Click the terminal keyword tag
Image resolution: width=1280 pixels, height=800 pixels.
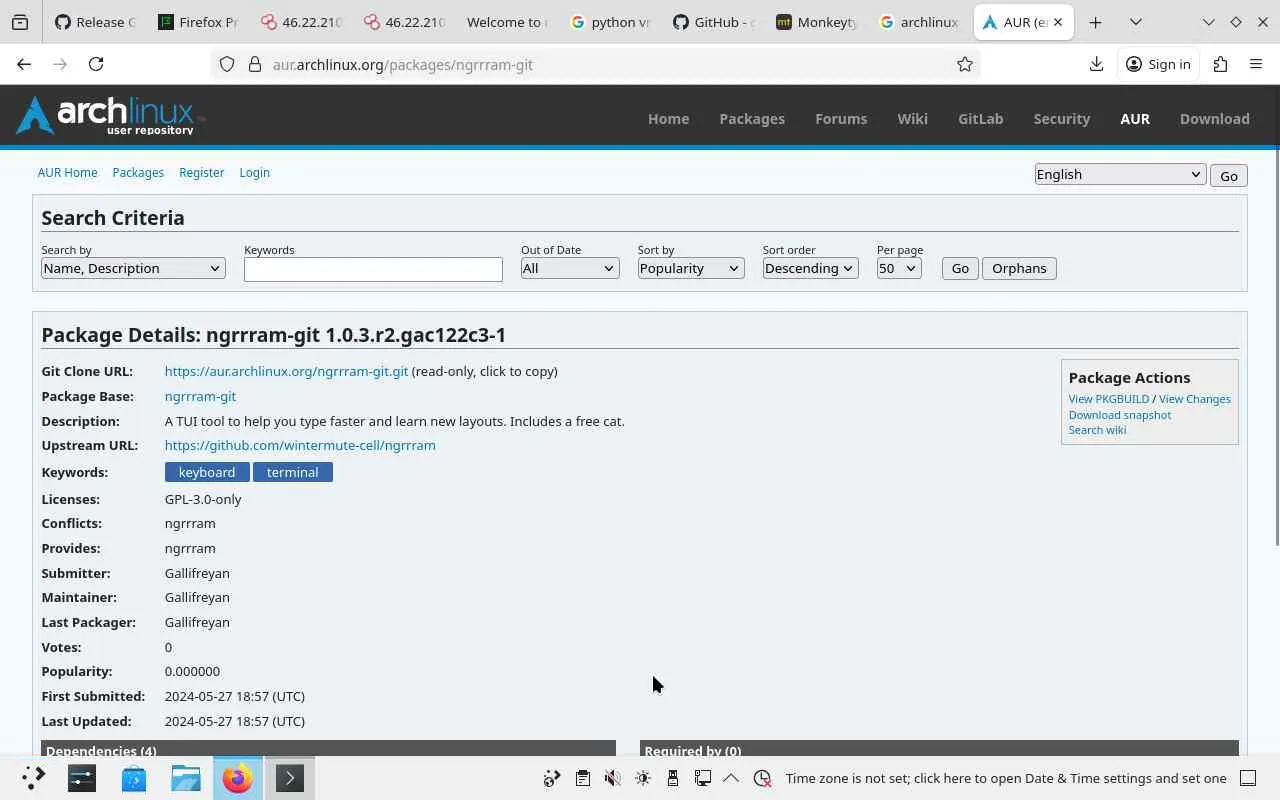click(293, 472)
